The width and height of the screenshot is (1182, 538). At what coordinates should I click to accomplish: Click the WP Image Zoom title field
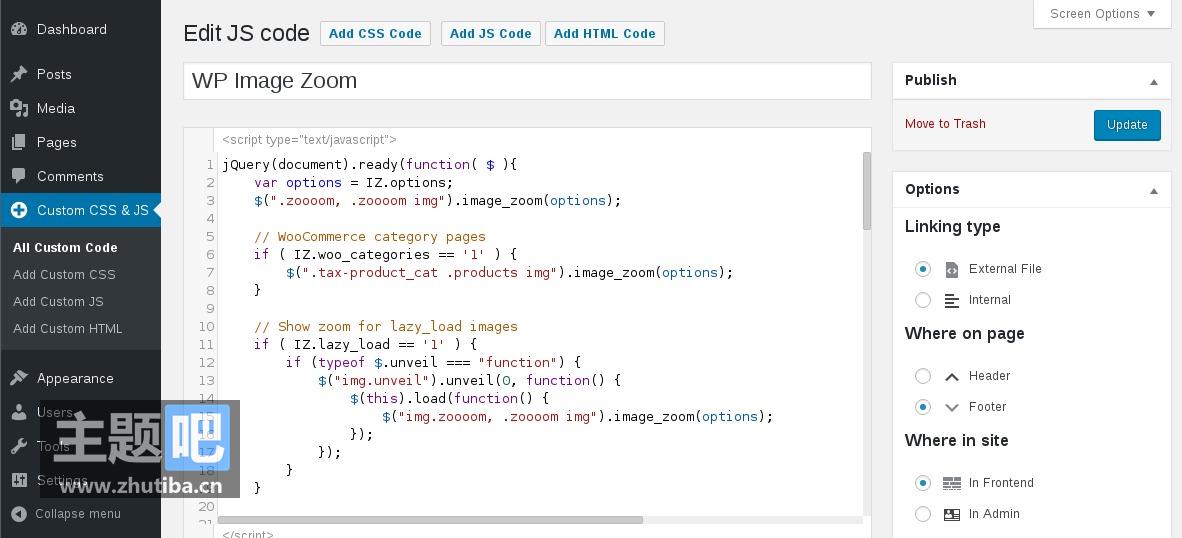pyautogui.click(x=527, y=81)
